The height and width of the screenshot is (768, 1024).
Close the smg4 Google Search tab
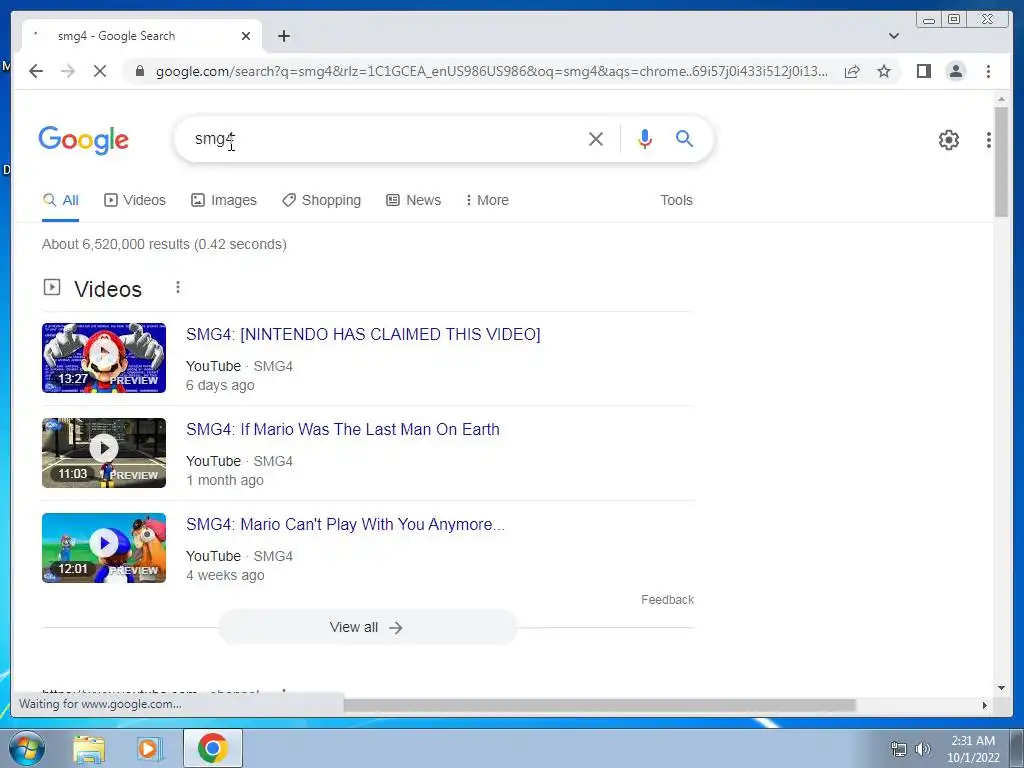click(246, 36)
